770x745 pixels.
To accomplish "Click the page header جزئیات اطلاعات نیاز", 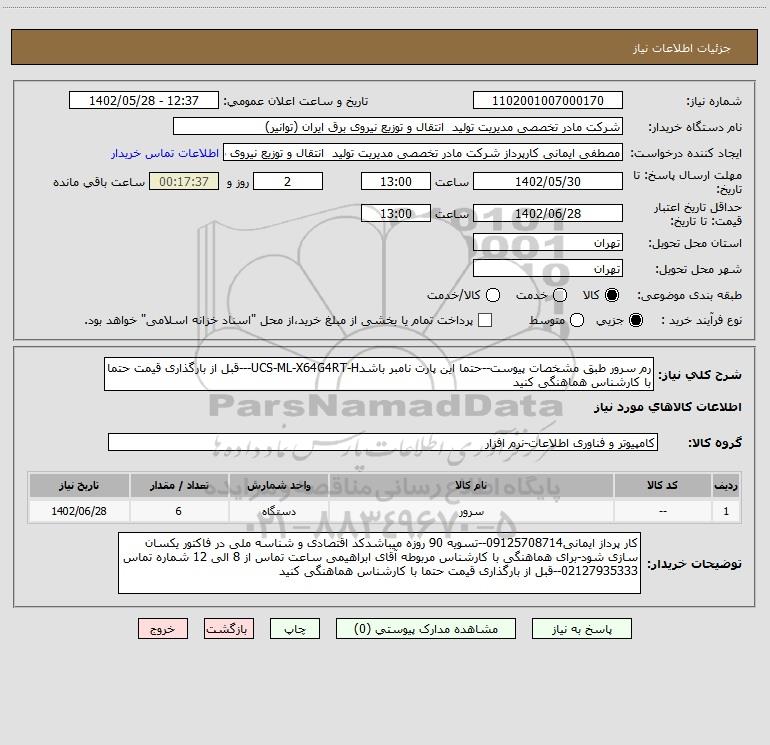I will pos(681,48).
